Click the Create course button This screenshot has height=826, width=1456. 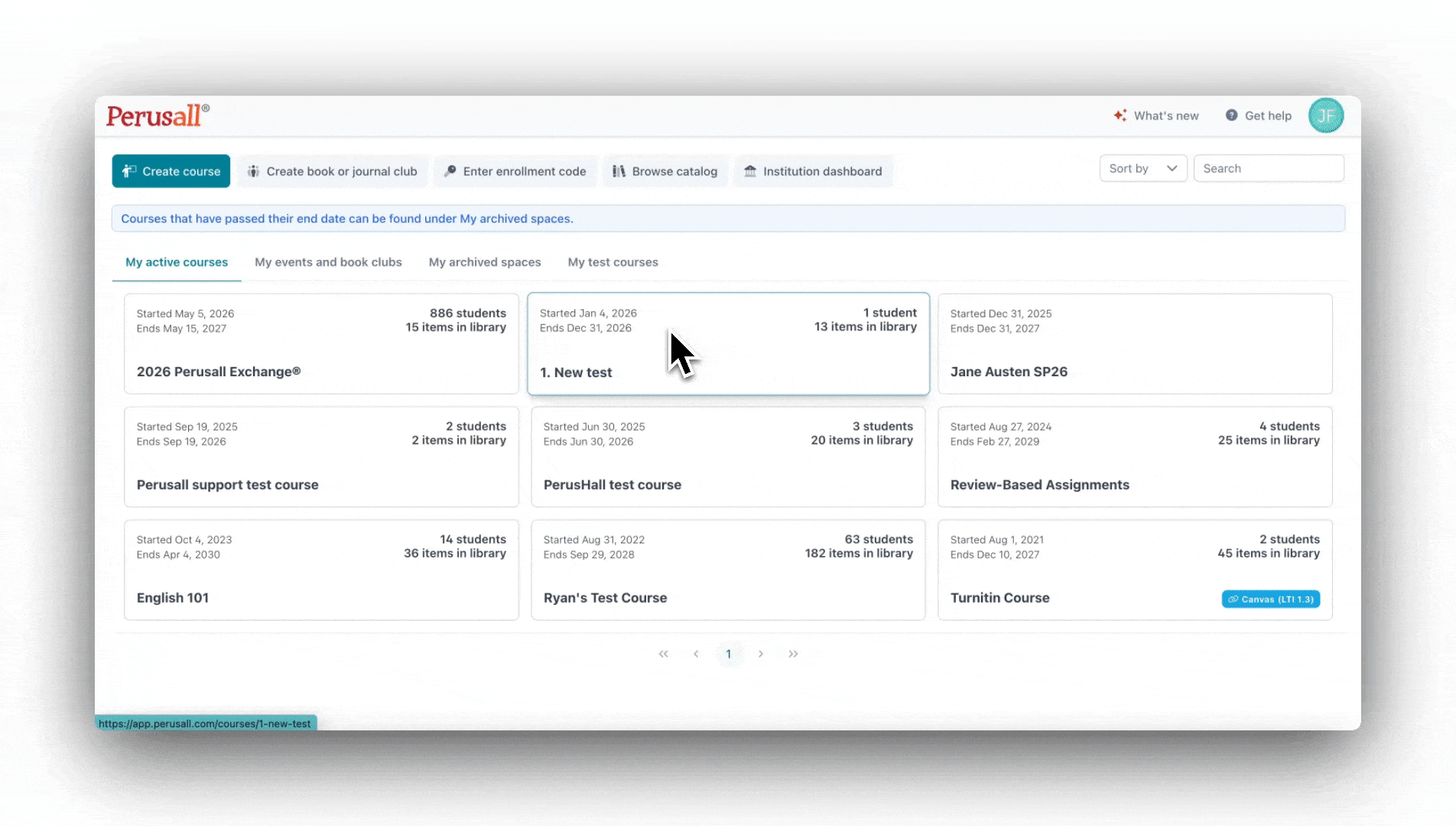coord(171,171)
